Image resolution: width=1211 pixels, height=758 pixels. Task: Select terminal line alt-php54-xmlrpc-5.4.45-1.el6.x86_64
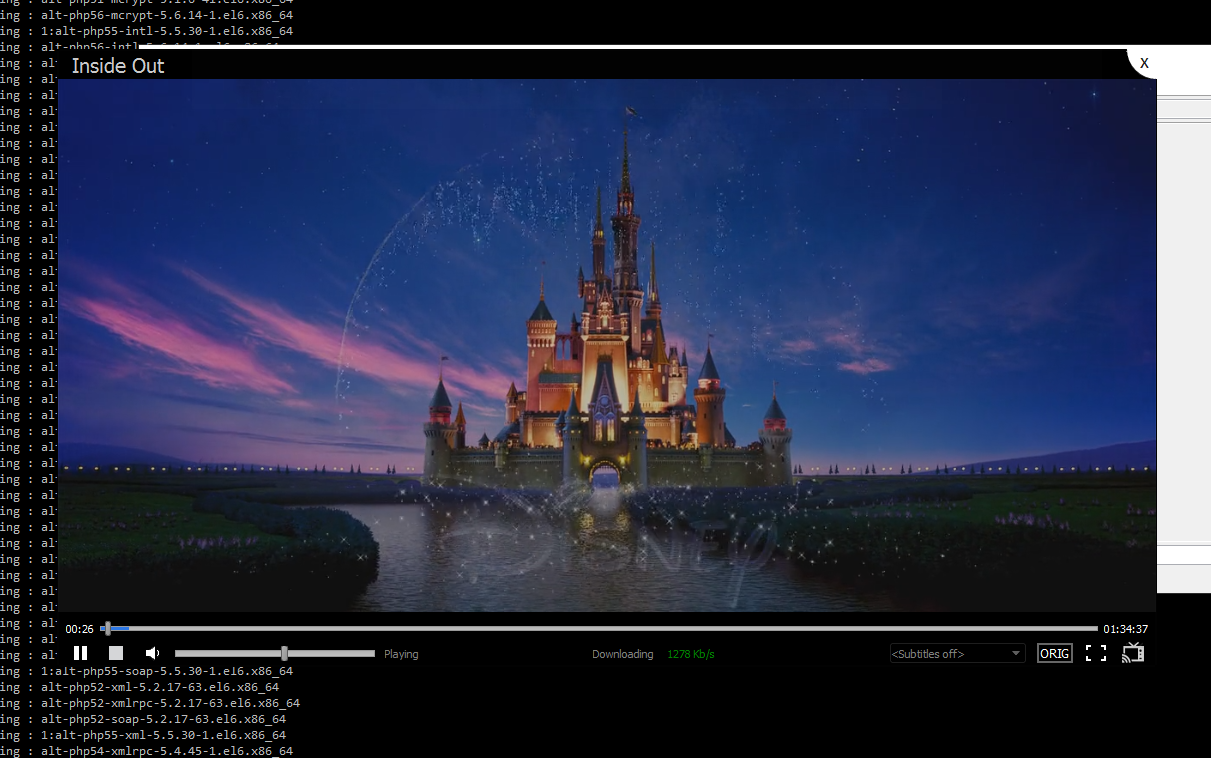coord(167,751)
